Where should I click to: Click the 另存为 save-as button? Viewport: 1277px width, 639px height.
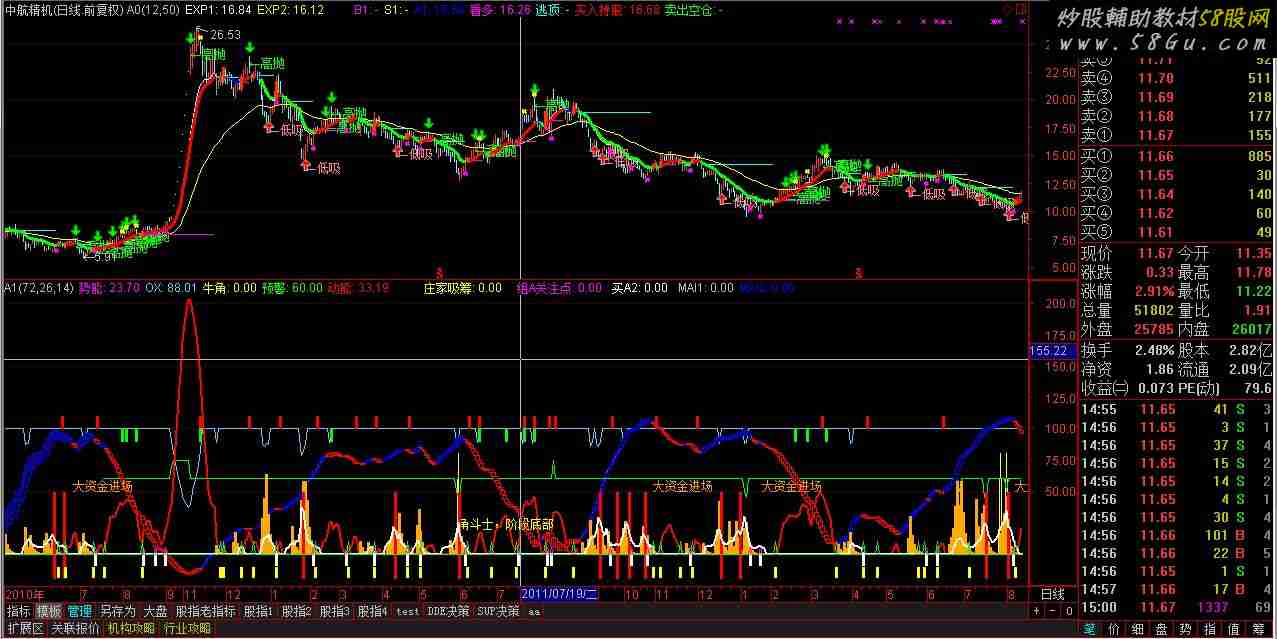pos(117,611)
